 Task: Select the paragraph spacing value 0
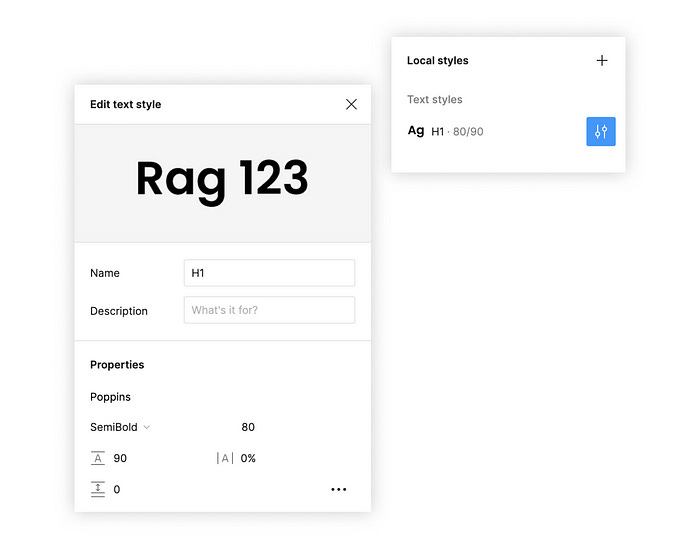tap(117, 490)
